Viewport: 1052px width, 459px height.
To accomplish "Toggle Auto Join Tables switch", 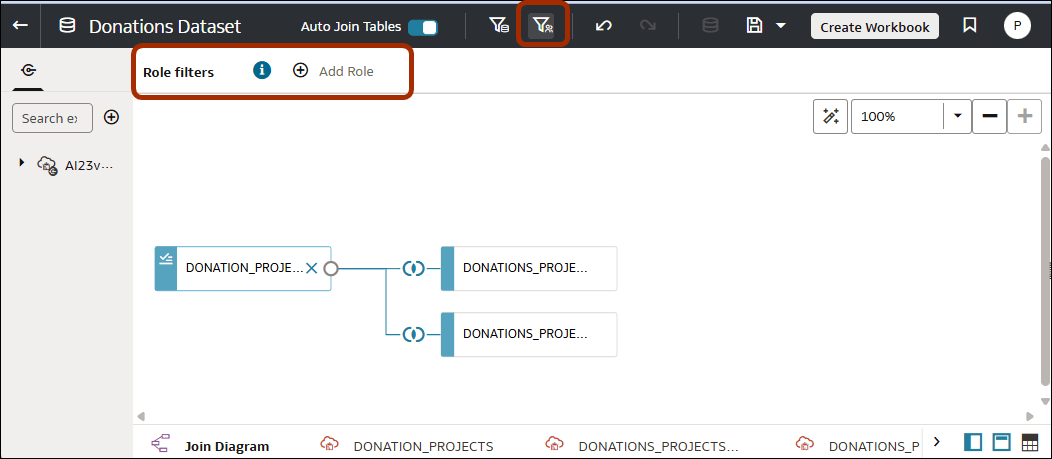I will (422, 27).
